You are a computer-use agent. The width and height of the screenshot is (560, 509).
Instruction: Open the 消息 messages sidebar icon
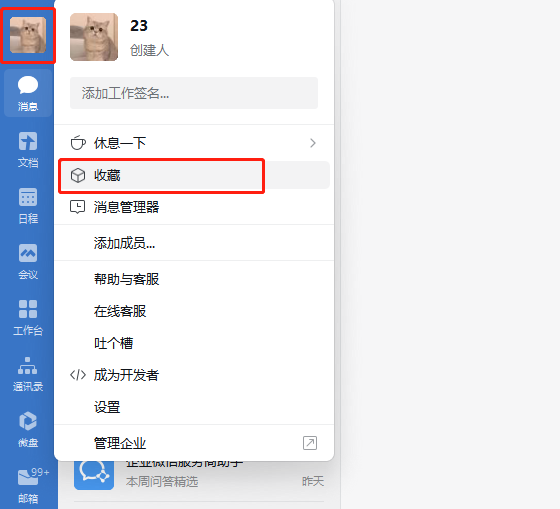coord(28,93)
